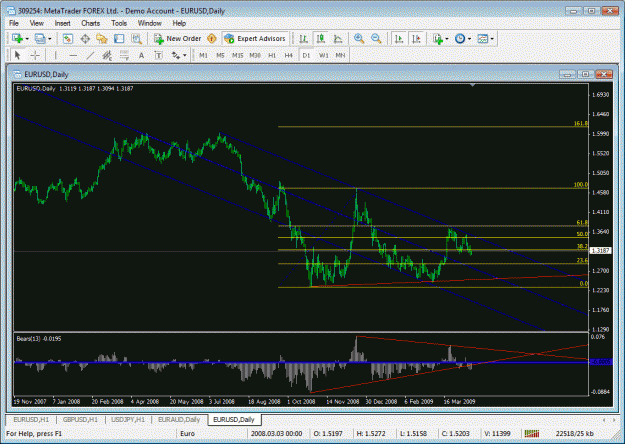Choose the text label tool

click(x=159, y=55)
